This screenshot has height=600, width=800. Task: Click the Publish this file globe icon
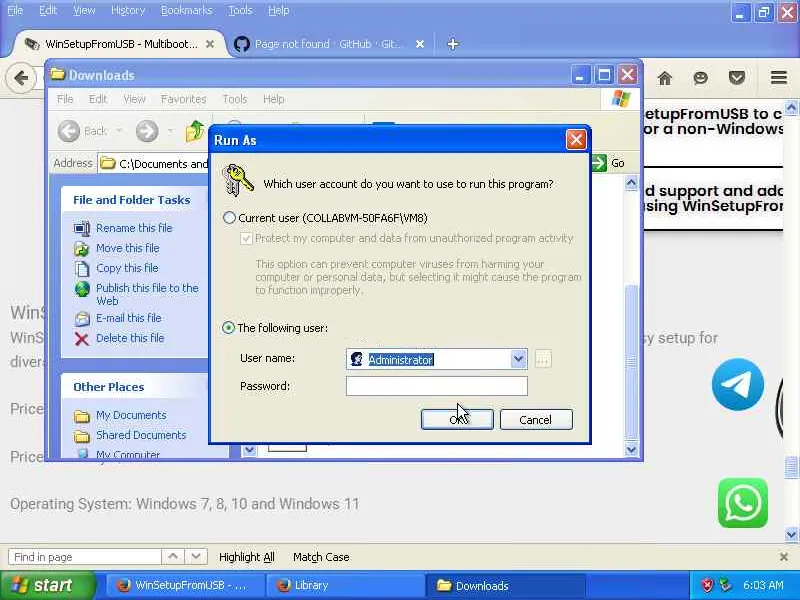tap(82, 289)
